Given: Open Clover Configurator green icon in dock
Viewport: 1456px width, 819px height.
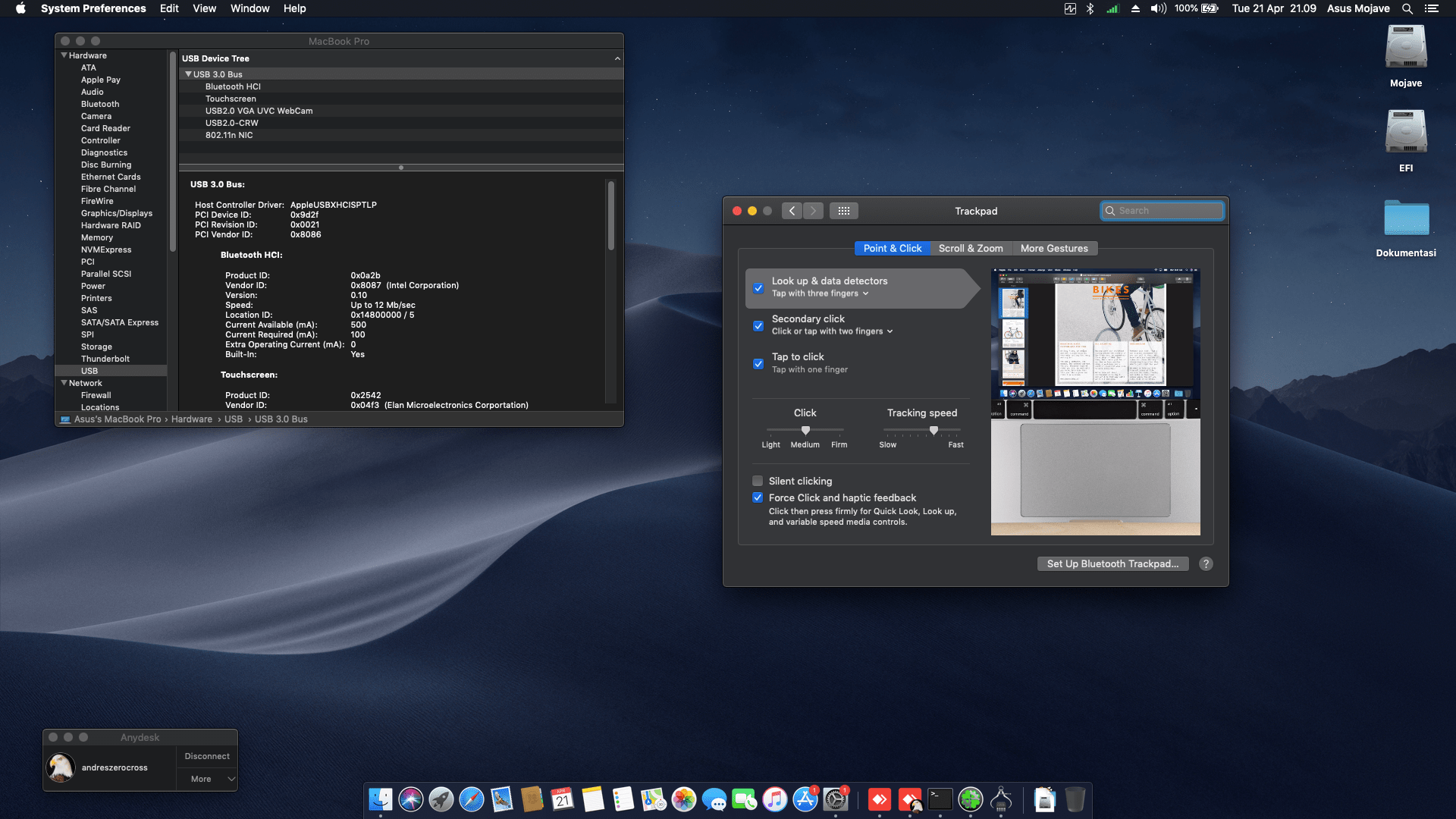Looking at the screenshot, I should 971,799.
